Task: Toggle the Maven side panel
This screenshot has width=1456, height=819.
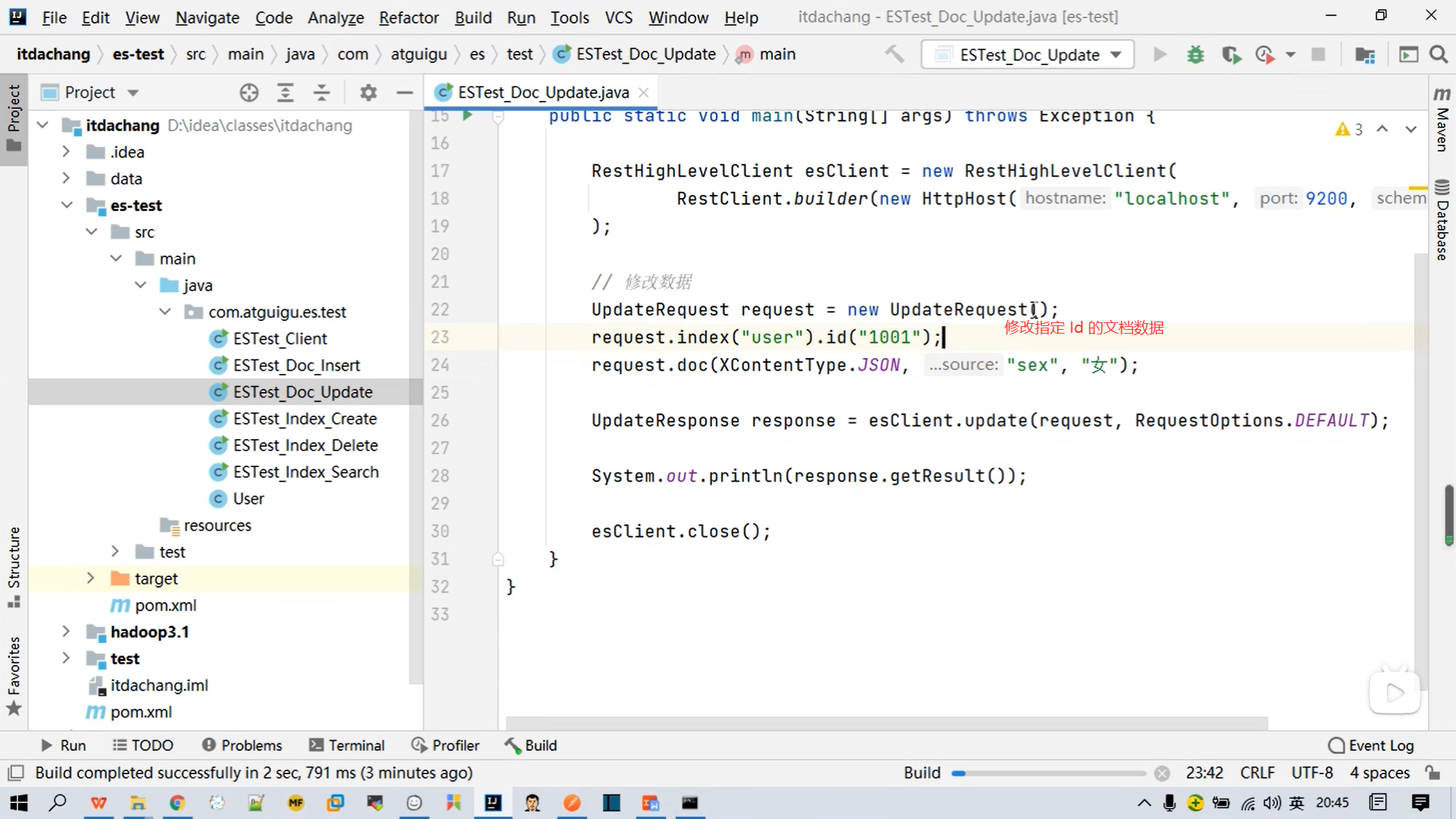Action: click(x=1442, y=120)
